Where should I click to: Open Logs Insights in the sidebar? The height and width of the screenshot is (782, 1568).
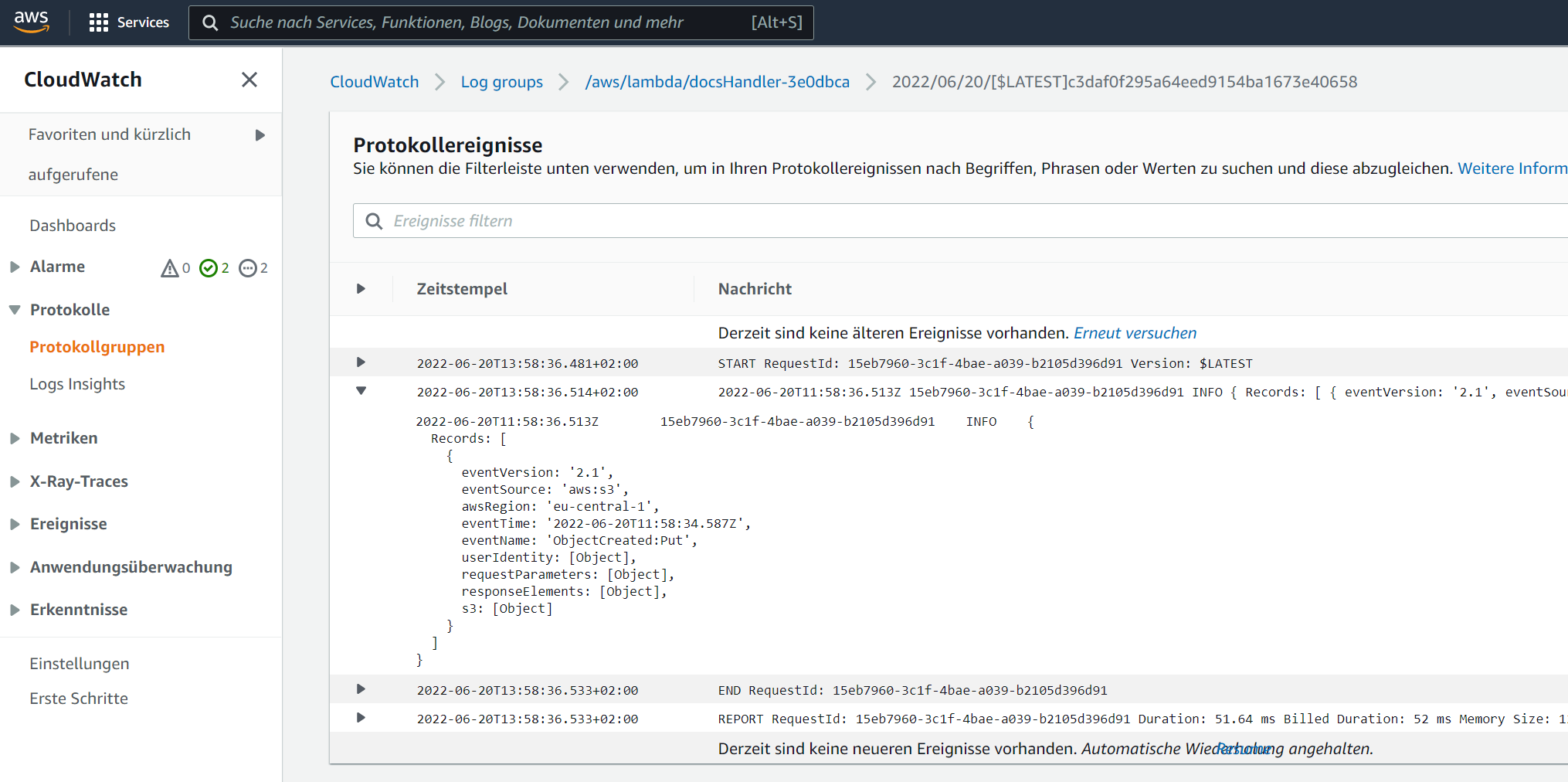(x=77, y=384)
